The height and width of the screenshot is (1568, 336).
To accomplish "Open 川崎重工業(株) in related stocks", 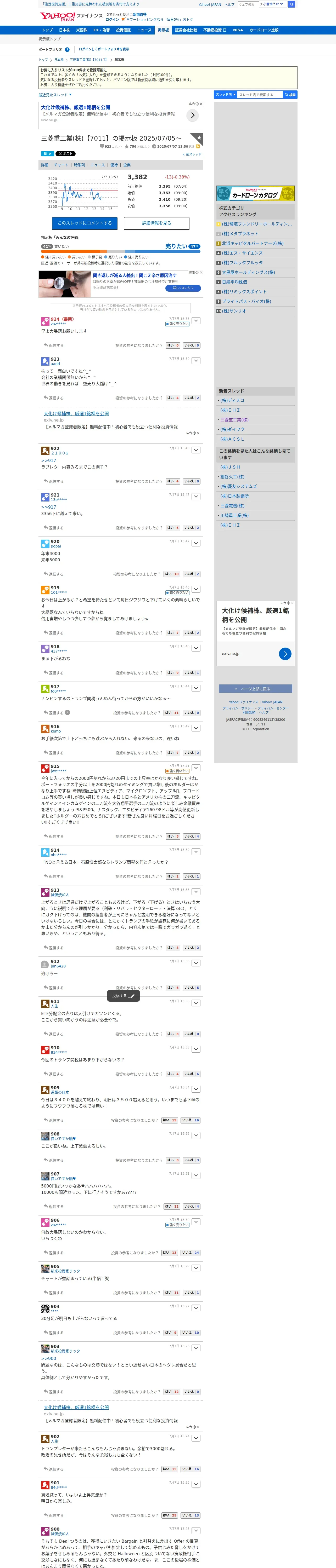I will (234, 516).
